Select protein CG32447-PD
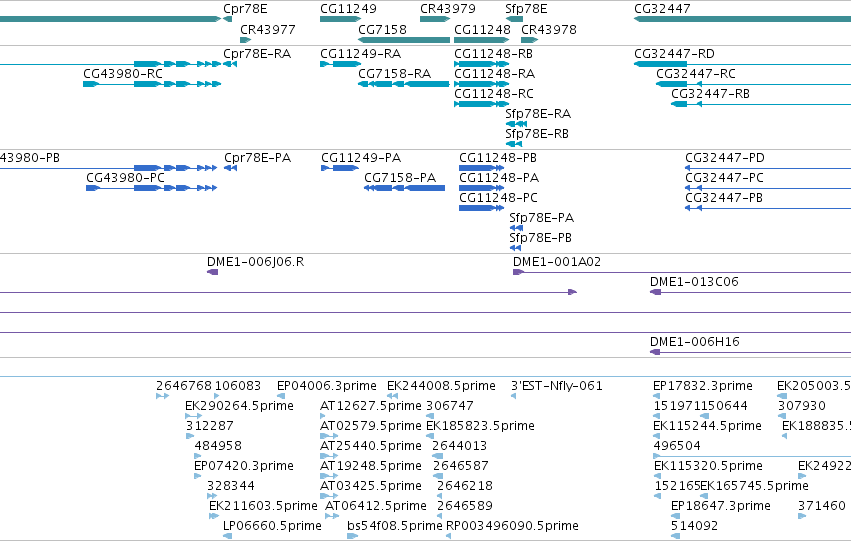The width and height of the screenshot is (851, 541). click(x=725, y=158)
